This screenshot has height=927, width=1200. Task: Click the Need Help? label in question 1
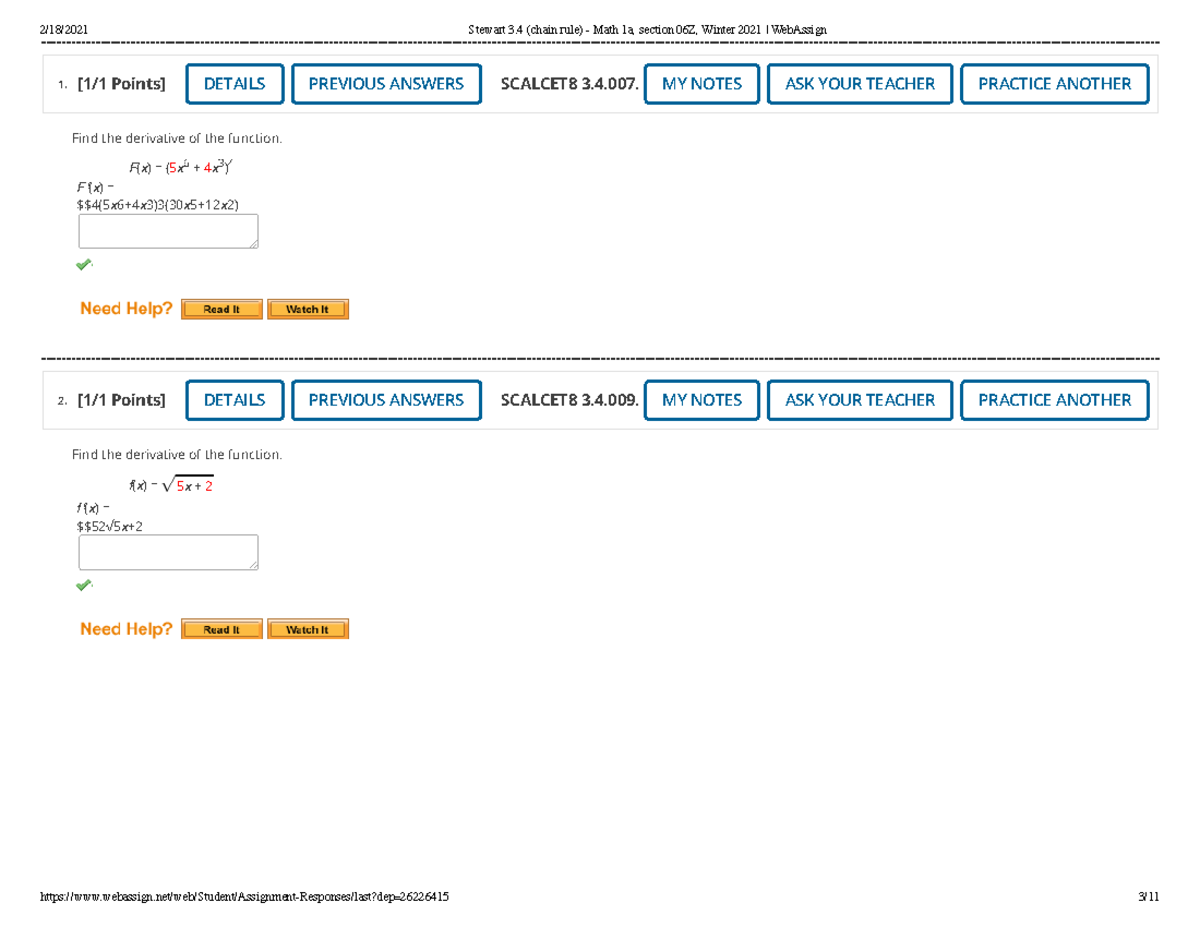(126, 309)
